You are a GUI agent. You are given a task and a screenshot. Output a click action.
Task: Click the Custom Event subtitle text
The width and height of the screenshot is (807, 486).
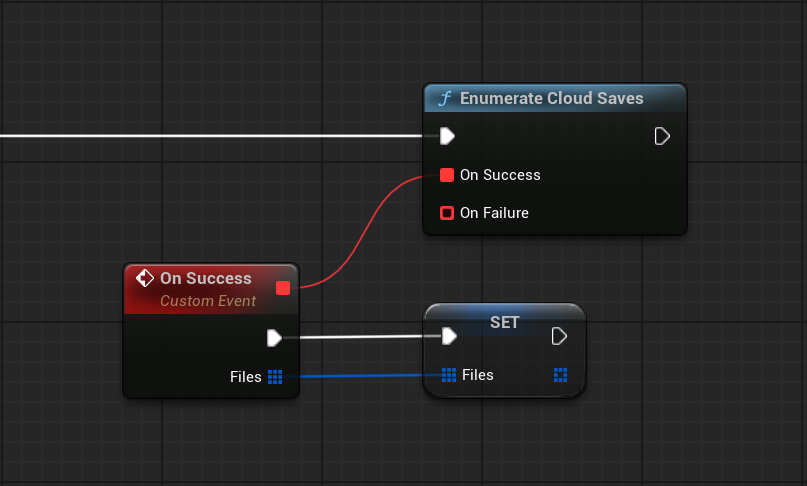tap(208, 301)
